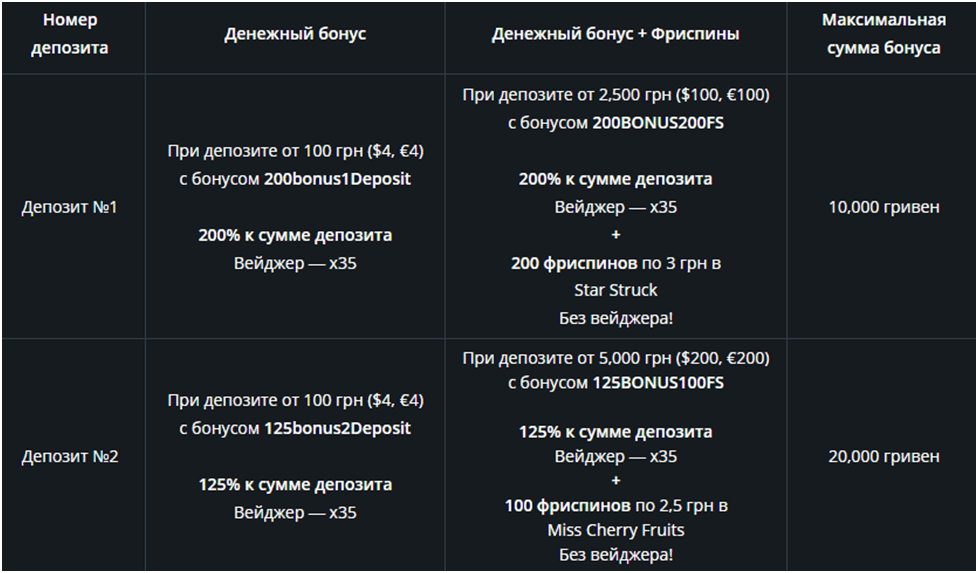Click the bonus code 200BONUS200FS
Viewport: 978px width, 573px height.
[658, 123]
